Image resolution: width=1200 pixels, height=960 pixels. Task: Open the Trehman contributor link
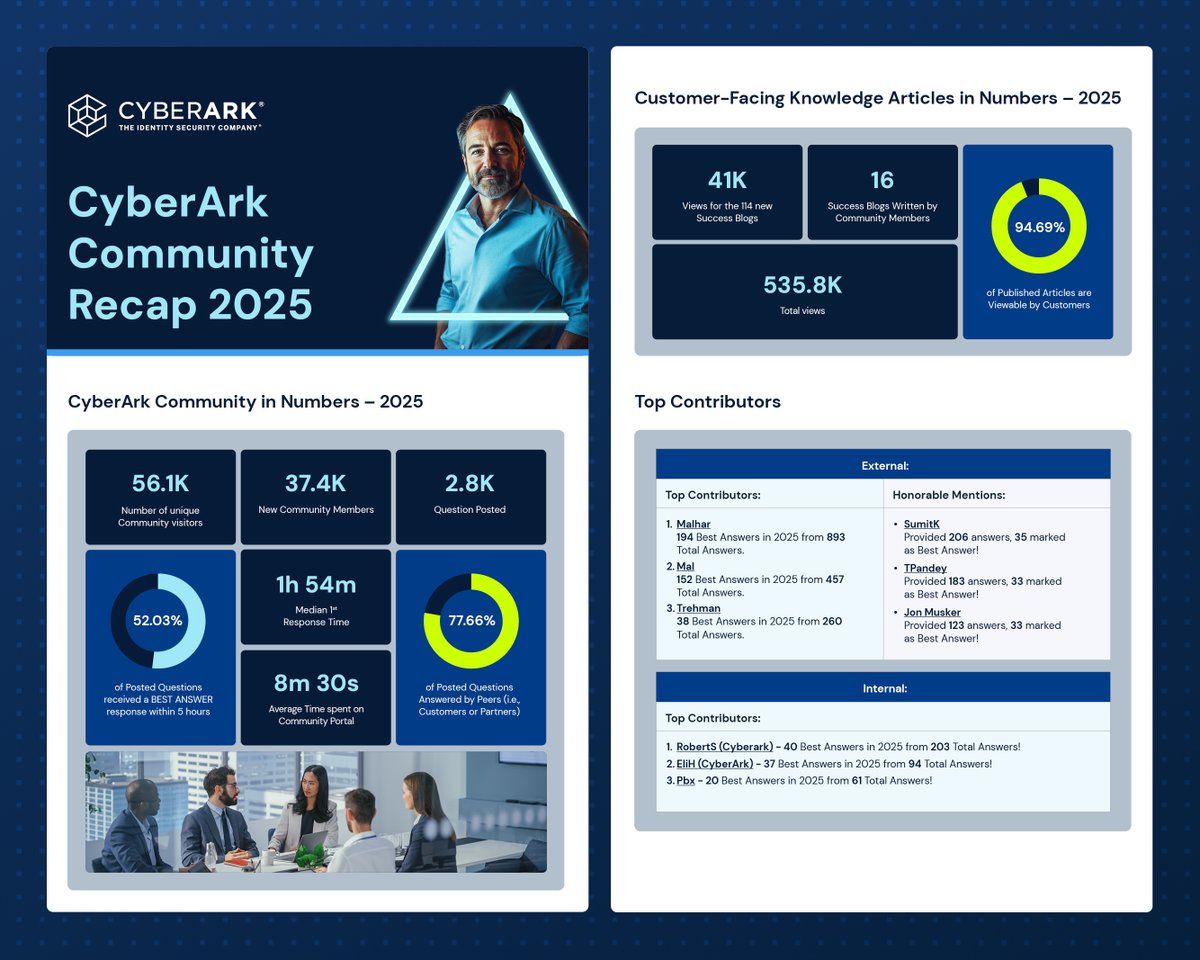click(698, 608)
